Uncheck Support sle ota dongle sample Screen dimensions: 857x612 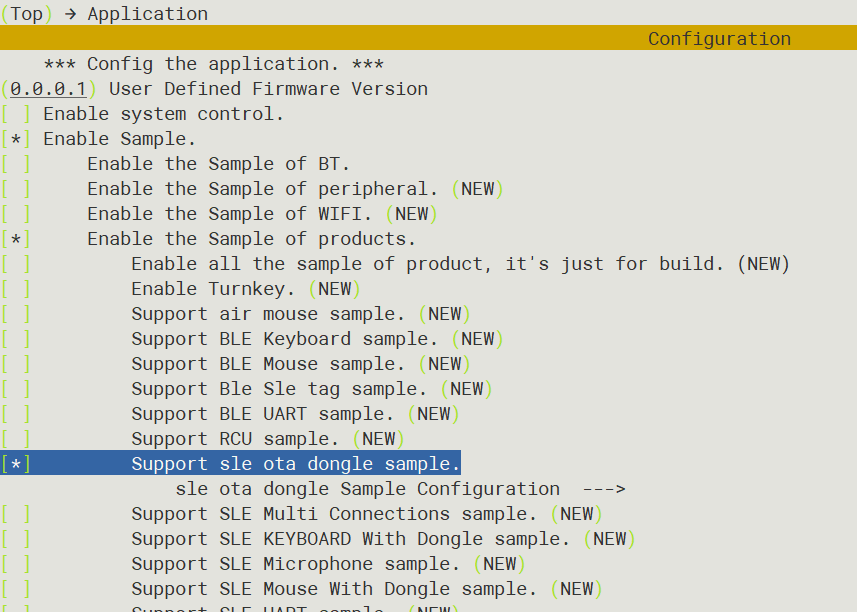coord(16,464)
